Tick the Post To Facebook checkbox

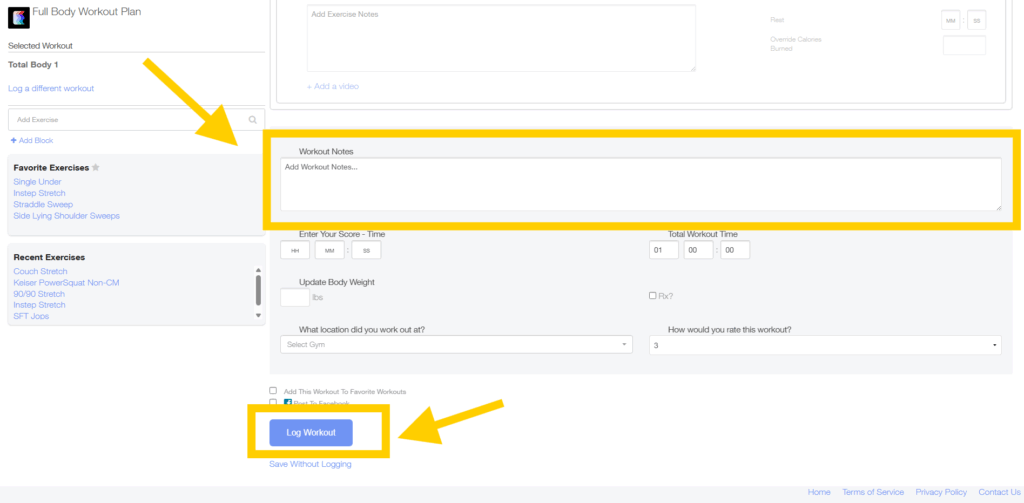273,403
